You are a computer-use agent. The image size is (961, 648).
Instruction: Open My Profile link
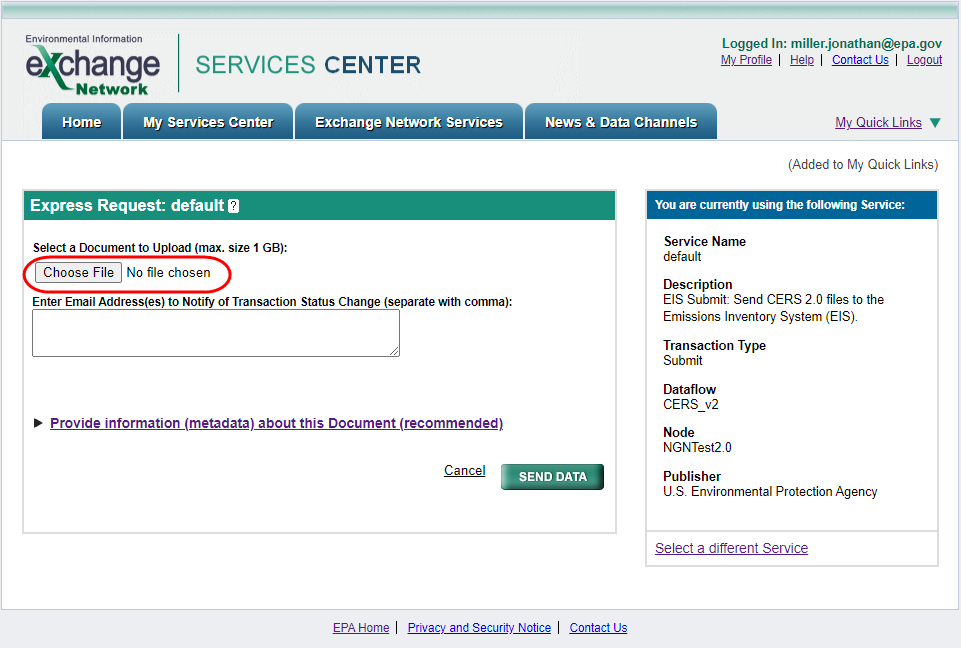click(746, 59)
